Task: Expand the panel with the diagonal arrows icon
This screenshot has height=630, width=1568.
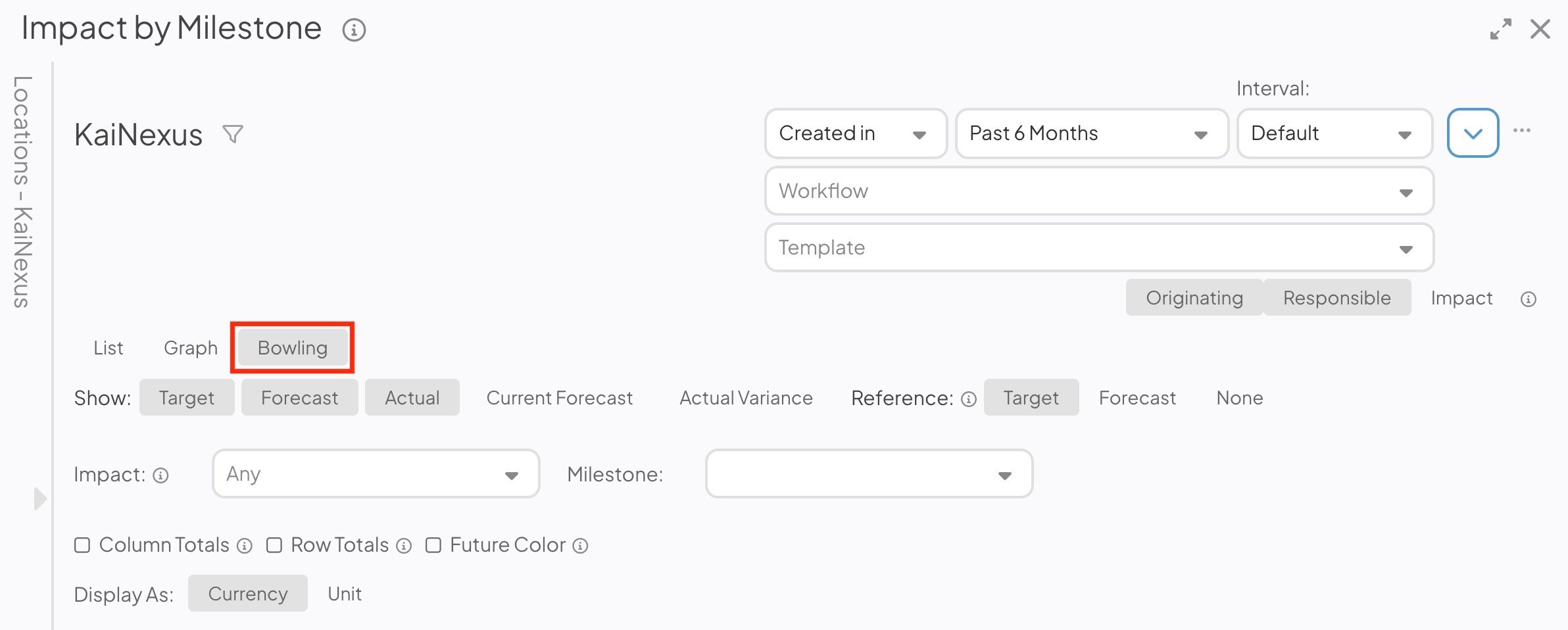Action: (1500, 29)
